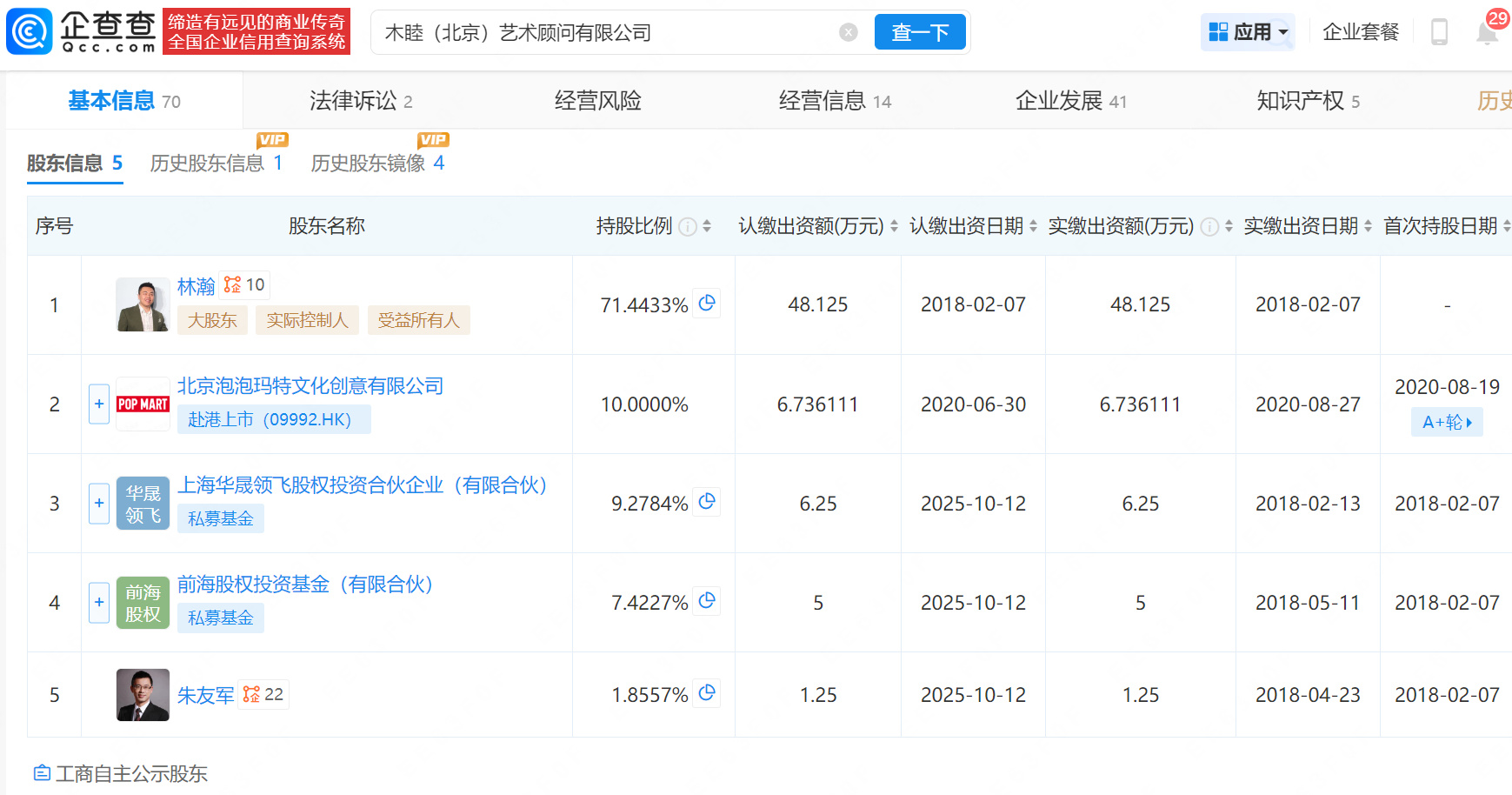Expand the A+轮 financing tag
The image size is (1512, 795).
[1447, 422]
